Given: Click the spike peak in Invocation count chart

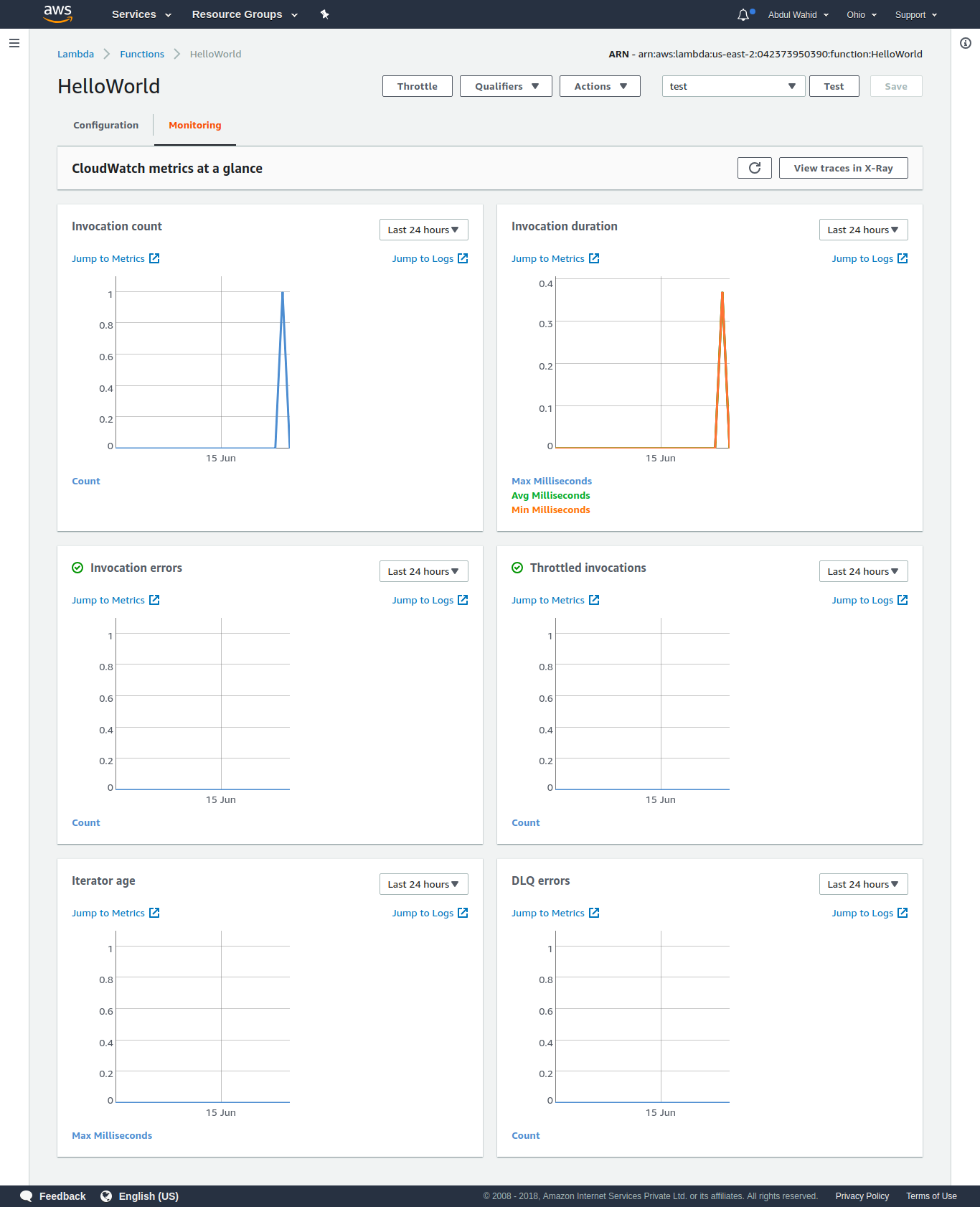Looking at the screenshot, I should pos(283,293).
